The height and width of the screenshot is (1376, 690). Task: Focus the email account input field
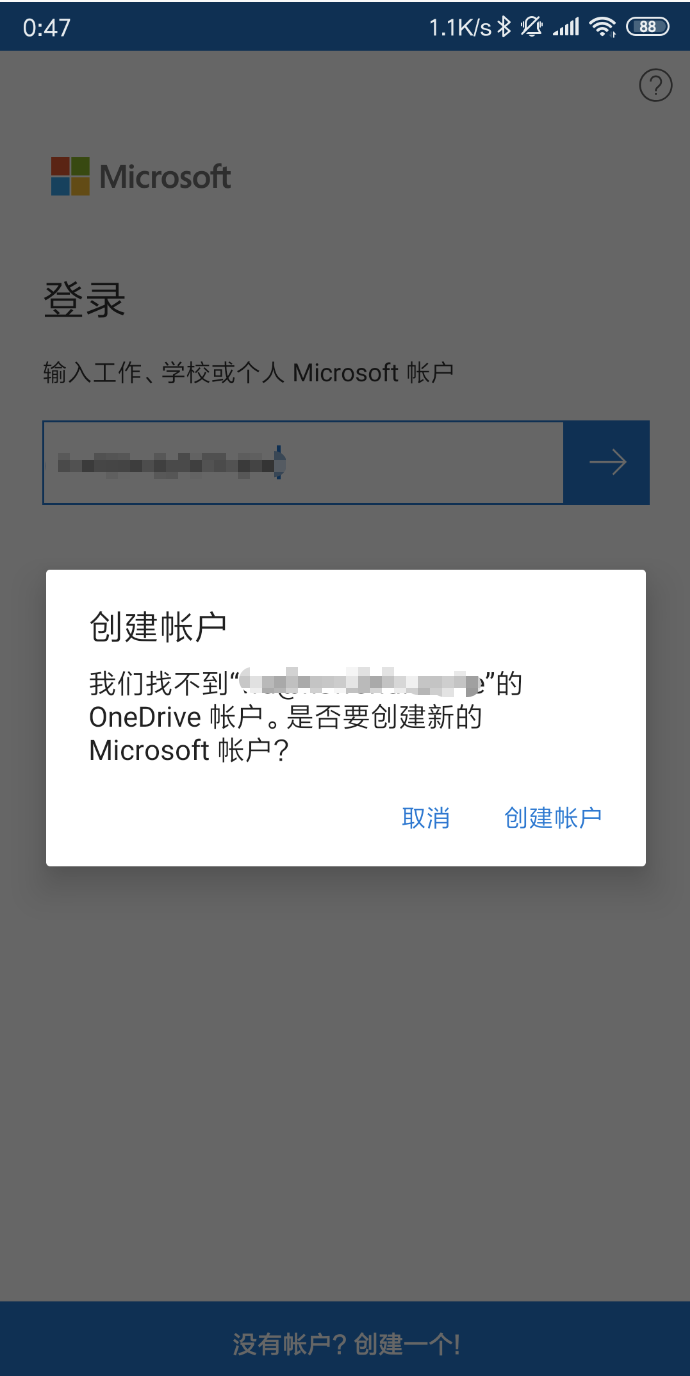tap(304, 462)
